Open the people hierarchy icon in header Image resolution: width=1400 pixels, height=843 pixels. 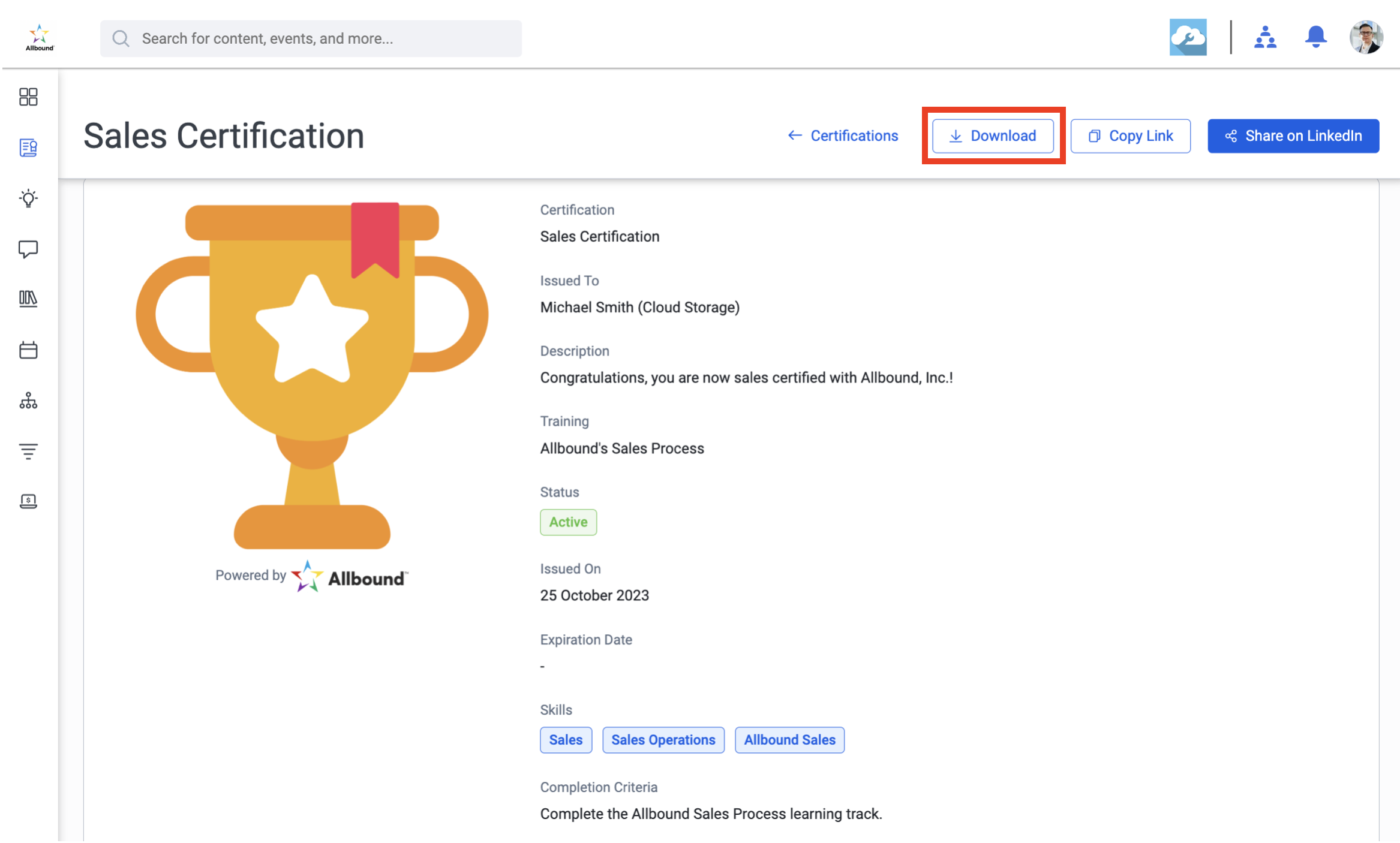pos(1265,37)
